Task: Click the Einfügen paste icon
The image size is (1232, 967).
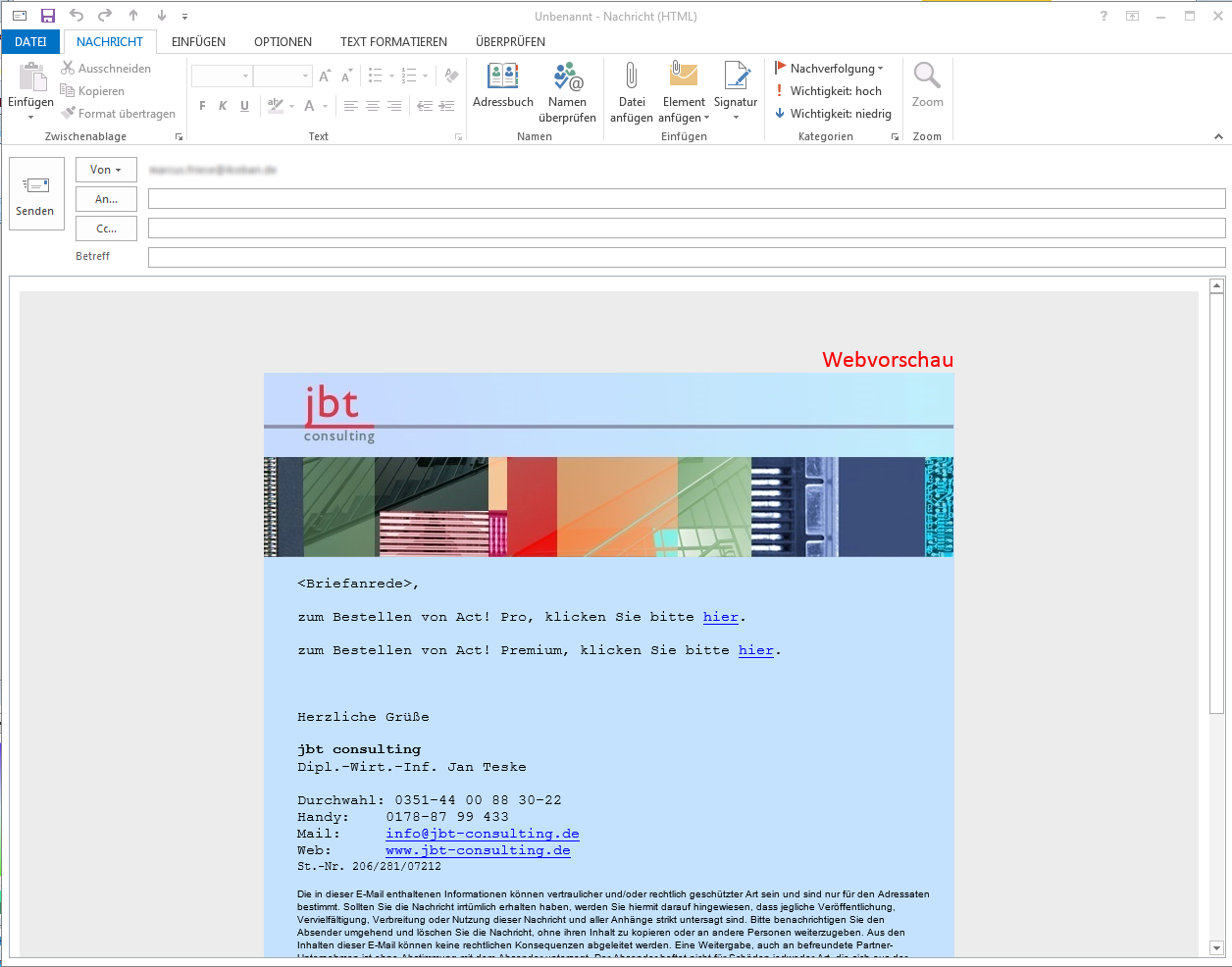Action: [x=32, y=77]
